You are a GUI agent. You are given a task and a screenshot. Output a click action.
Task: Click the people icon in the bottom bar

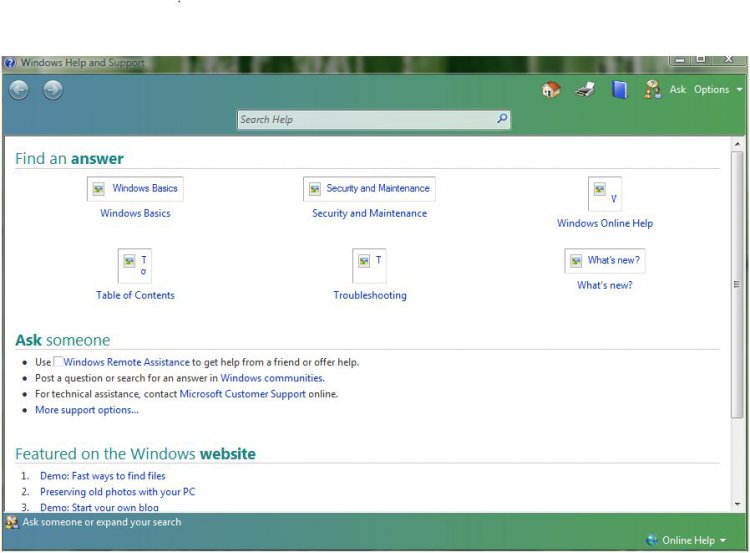click(x=12, y=522)
